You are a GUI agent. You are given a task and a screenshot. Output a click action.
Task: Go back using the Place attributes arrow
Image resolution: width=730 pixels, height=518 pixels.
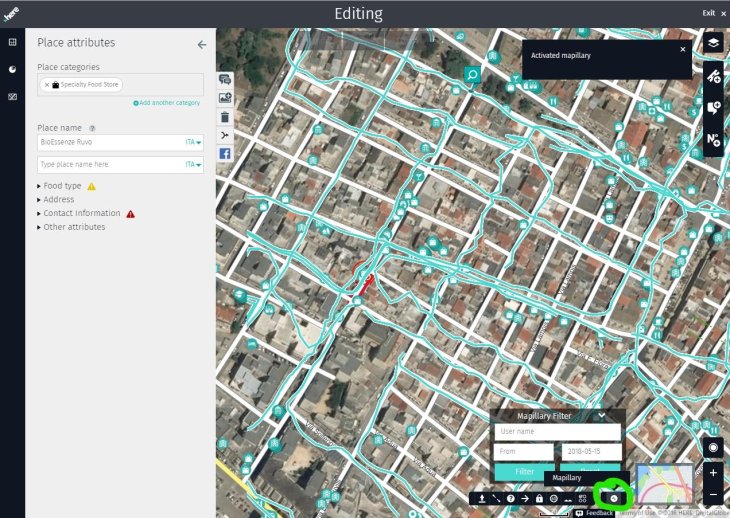(202, 45)
